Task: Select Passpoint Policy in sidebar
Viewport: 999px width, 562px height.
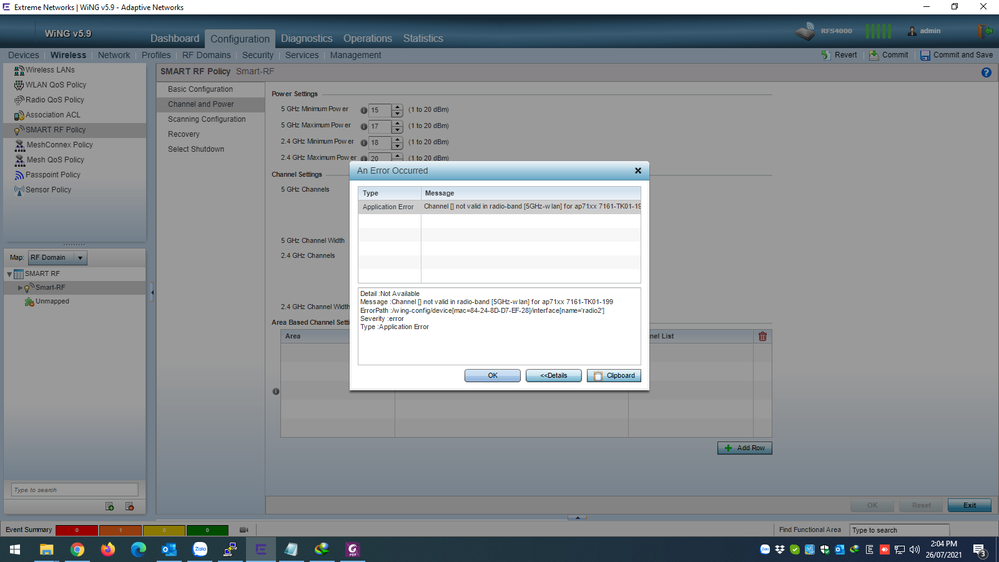Action: [x=74, y=175]
